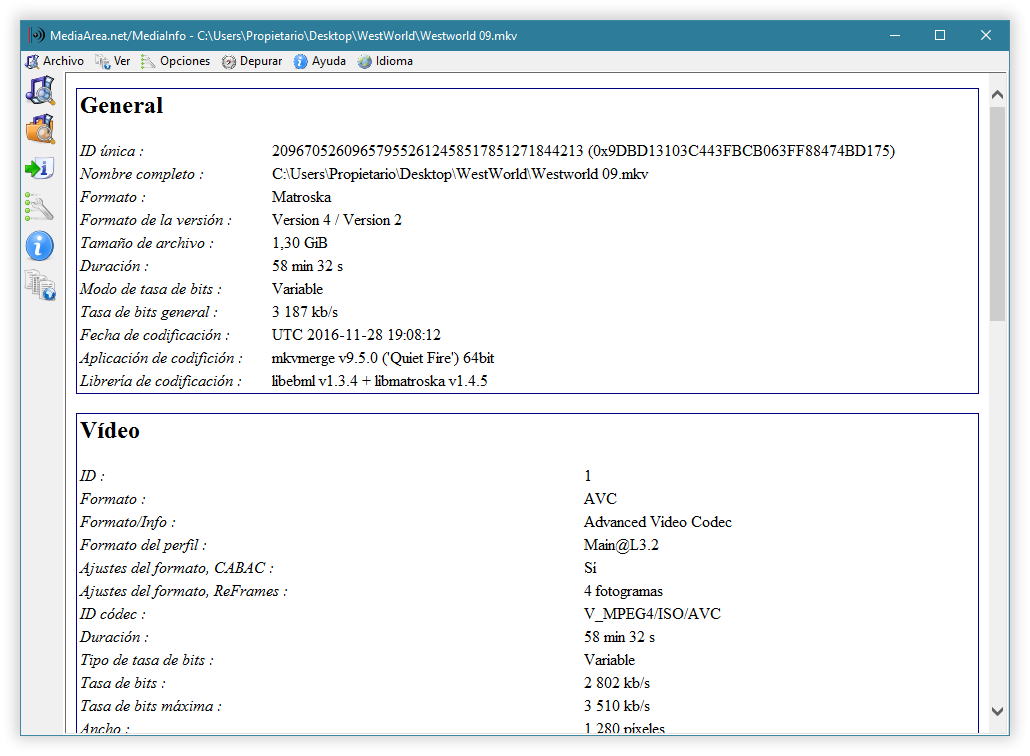This screenshot has width=1030, height=756.
Task: Open the Preferences wrench sidebar icon
Action: [x=40, y=208]
